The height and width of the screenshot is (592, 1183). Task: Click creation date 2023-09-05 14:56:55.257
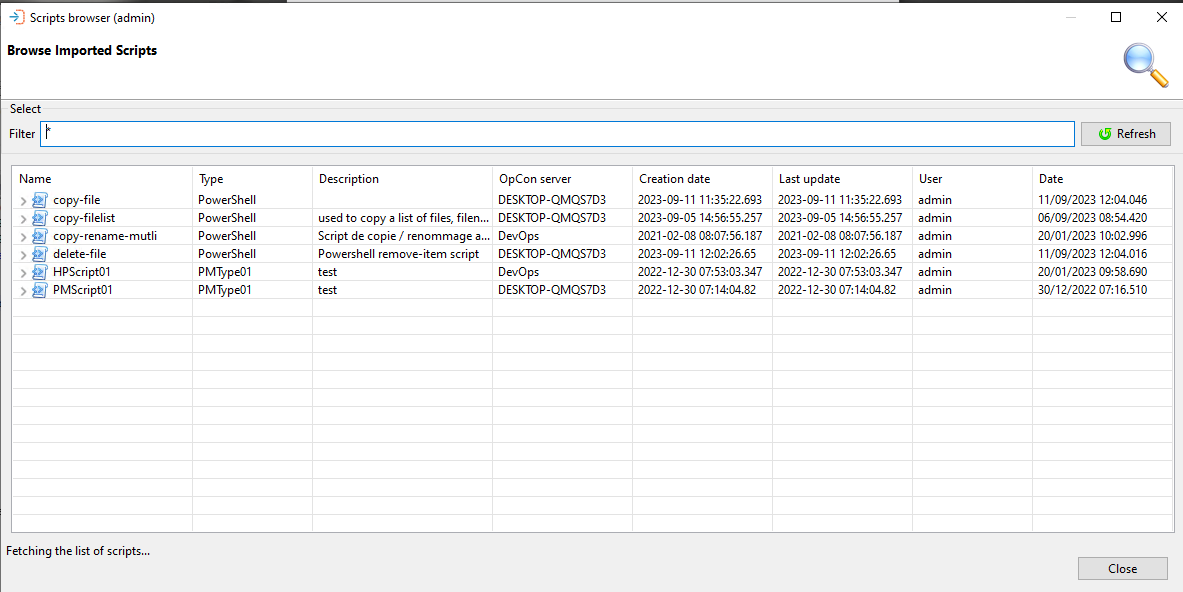699,218
